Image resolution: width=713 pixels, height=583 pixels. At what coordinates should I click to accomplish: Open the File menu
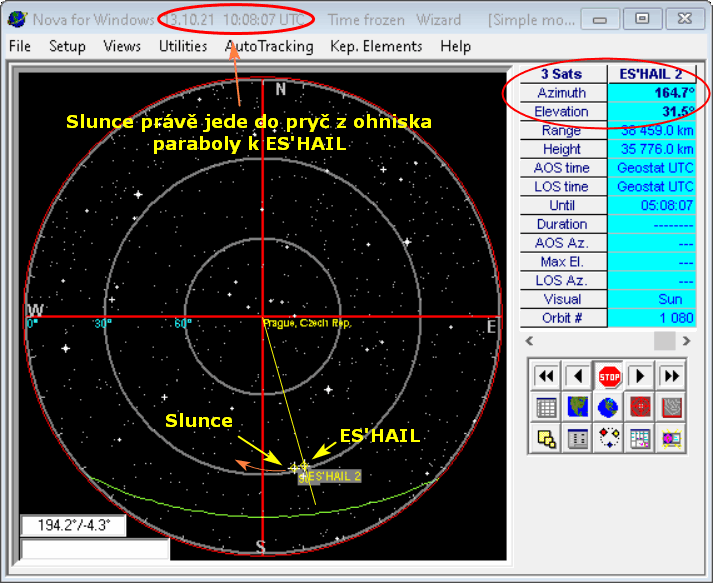pyautogui.click(x=20, y=46)
